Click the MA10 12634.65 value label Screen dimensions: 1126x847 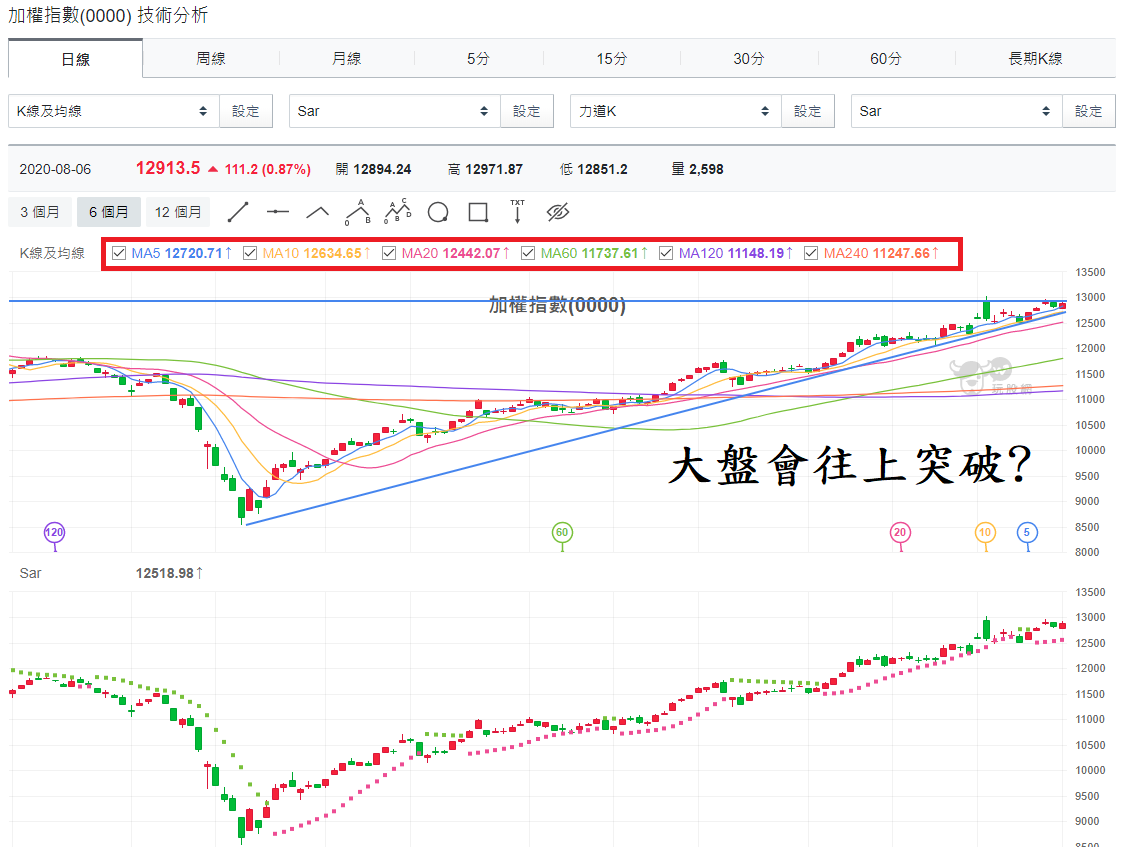[x=317, y=253]
